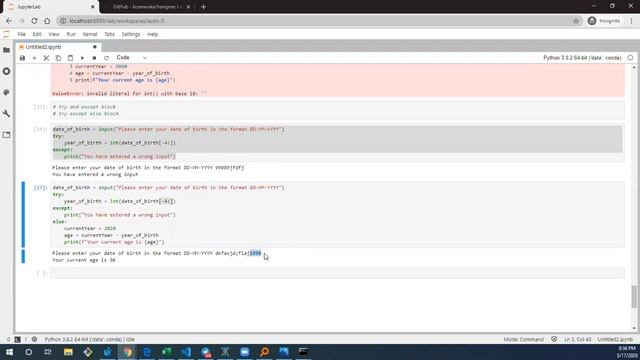Click the terminal count icon in status bar
This screenshot has height=360, width=640.
click(x=18, y=340)
